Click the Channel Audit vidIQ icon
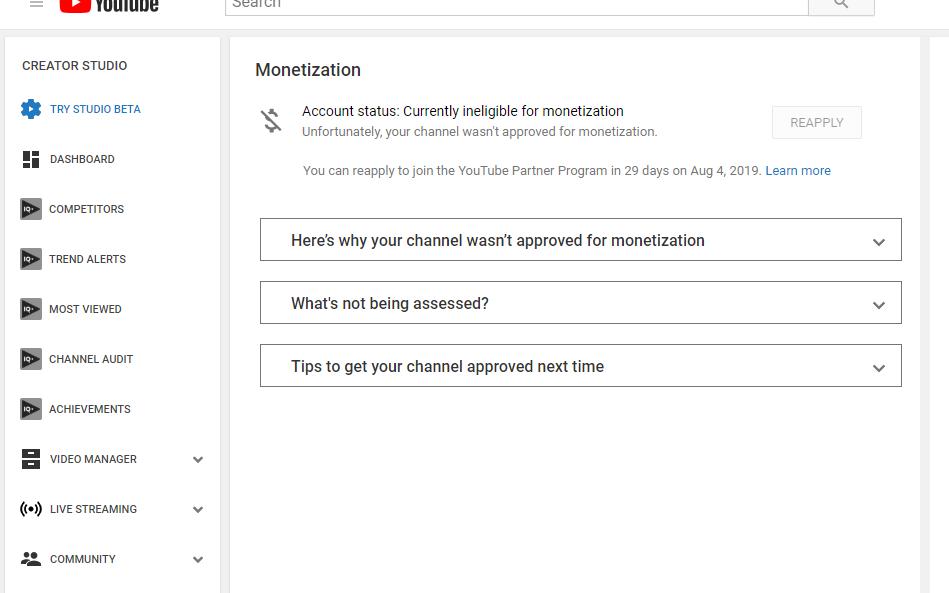The image size is (949, 593). (x=31, y=359)
